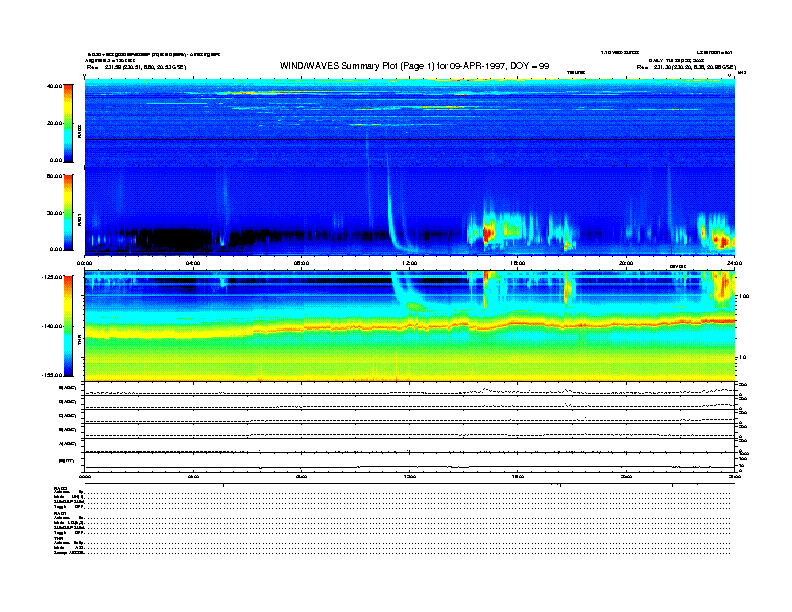792x612 pixels.
Task: Click the 20:00 tick label below RAD1 spectrogram
Action: pos(626,263)
